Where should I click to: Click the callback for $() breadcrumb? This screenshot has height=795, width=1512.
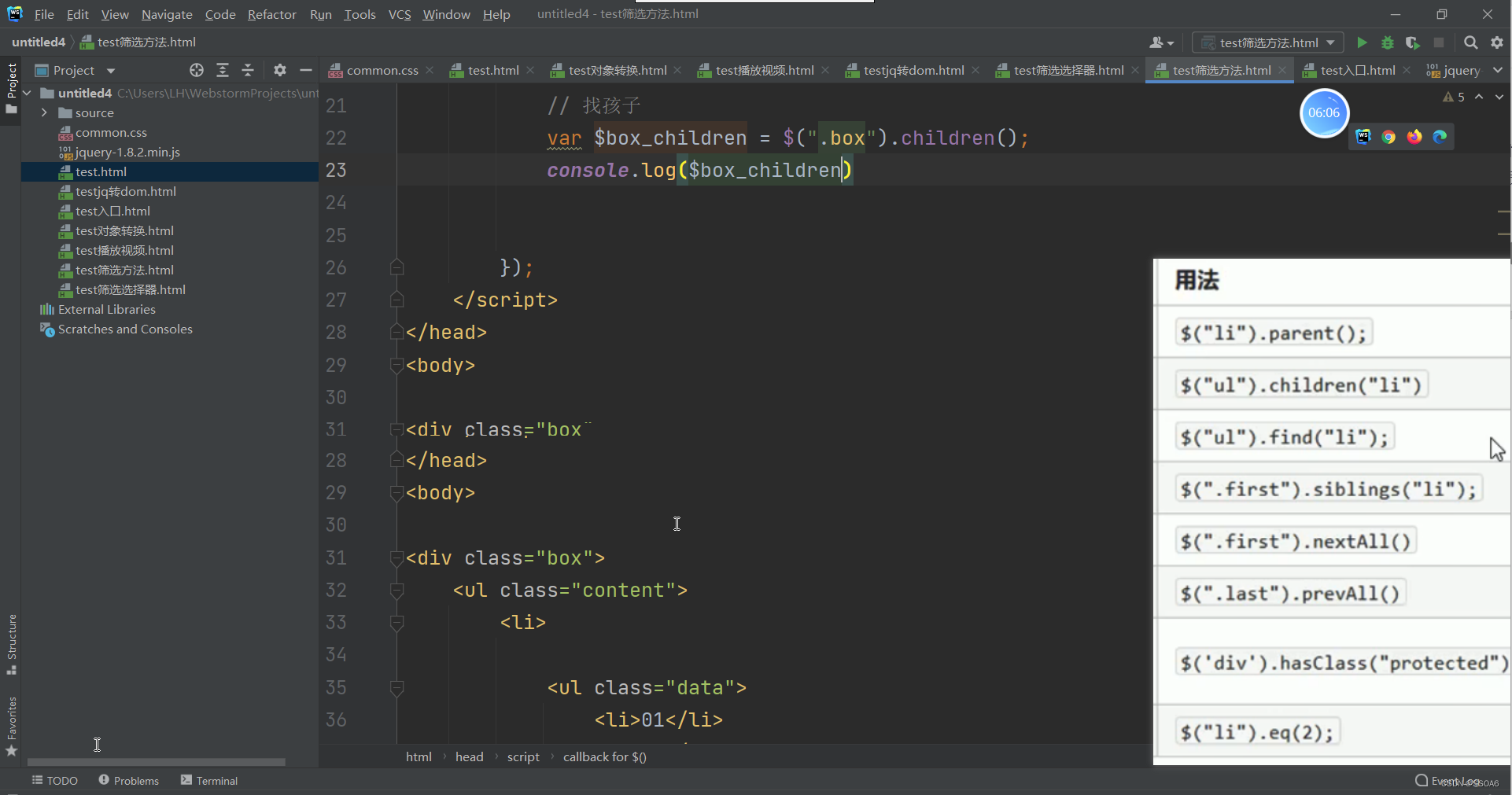click(x=605, y=756)
